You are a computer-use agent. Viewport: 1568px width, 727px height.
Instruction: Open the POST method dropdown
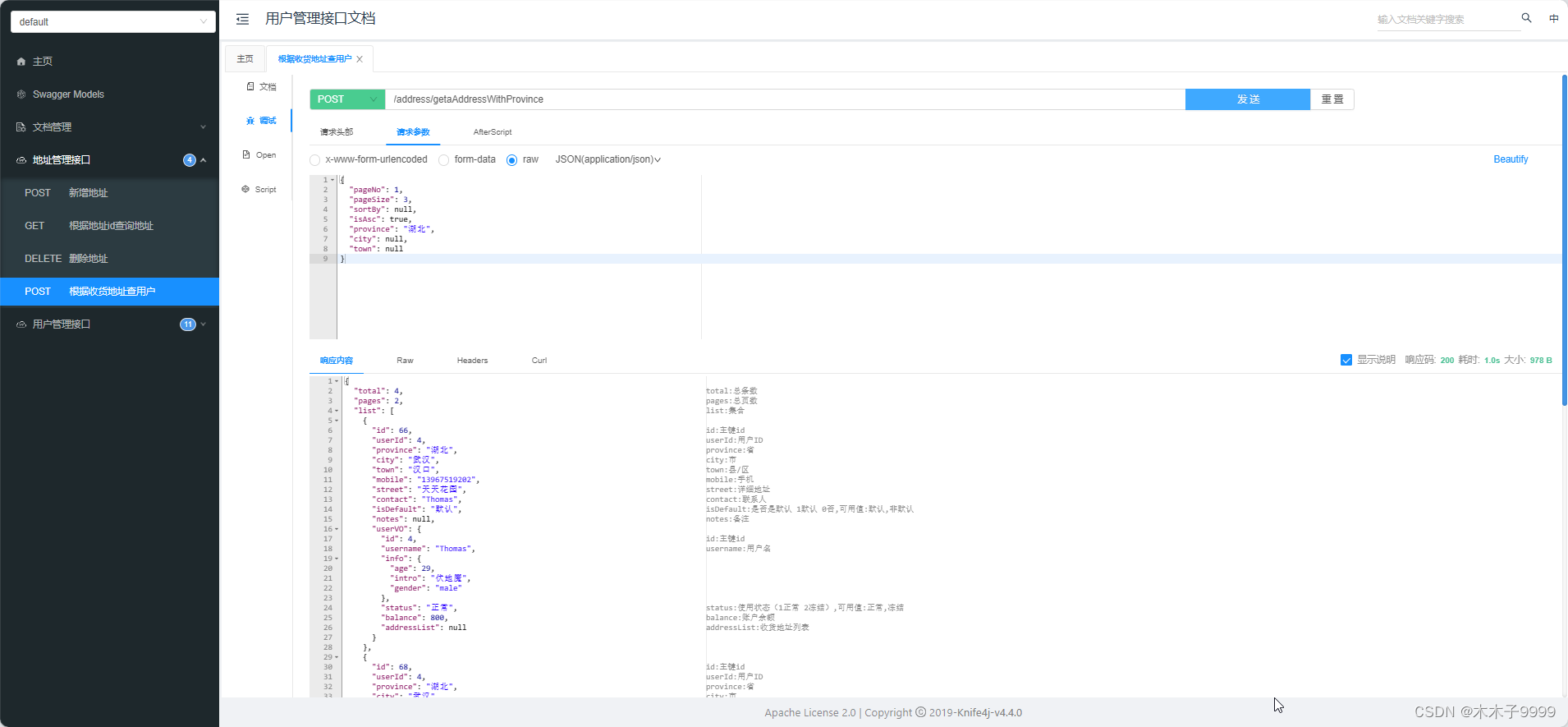point(347,99)
